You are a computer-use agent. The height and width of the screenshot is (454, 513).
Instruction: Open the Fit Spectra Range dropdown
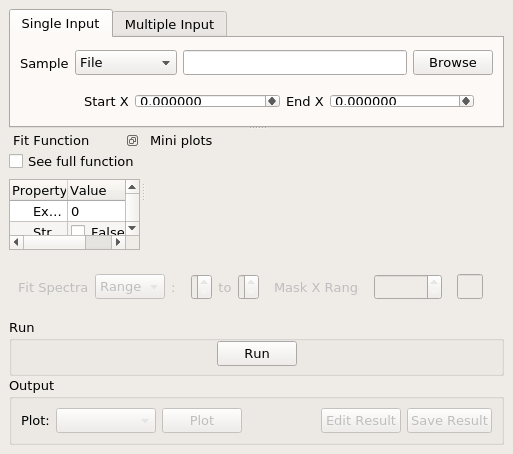(x=130, y=287)
